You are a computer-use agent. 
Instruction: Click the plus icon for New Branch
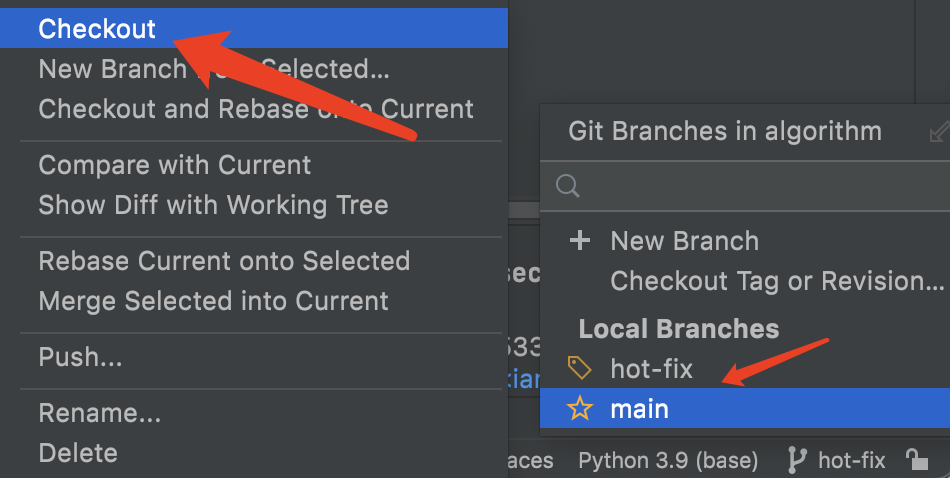click(580, 241)
